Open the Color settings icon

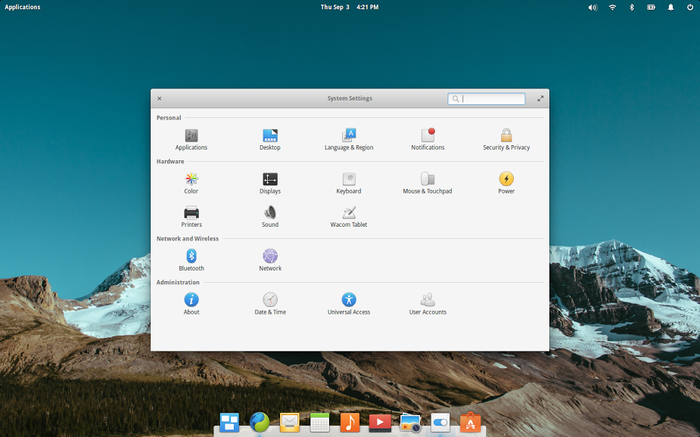click(192, 179)
